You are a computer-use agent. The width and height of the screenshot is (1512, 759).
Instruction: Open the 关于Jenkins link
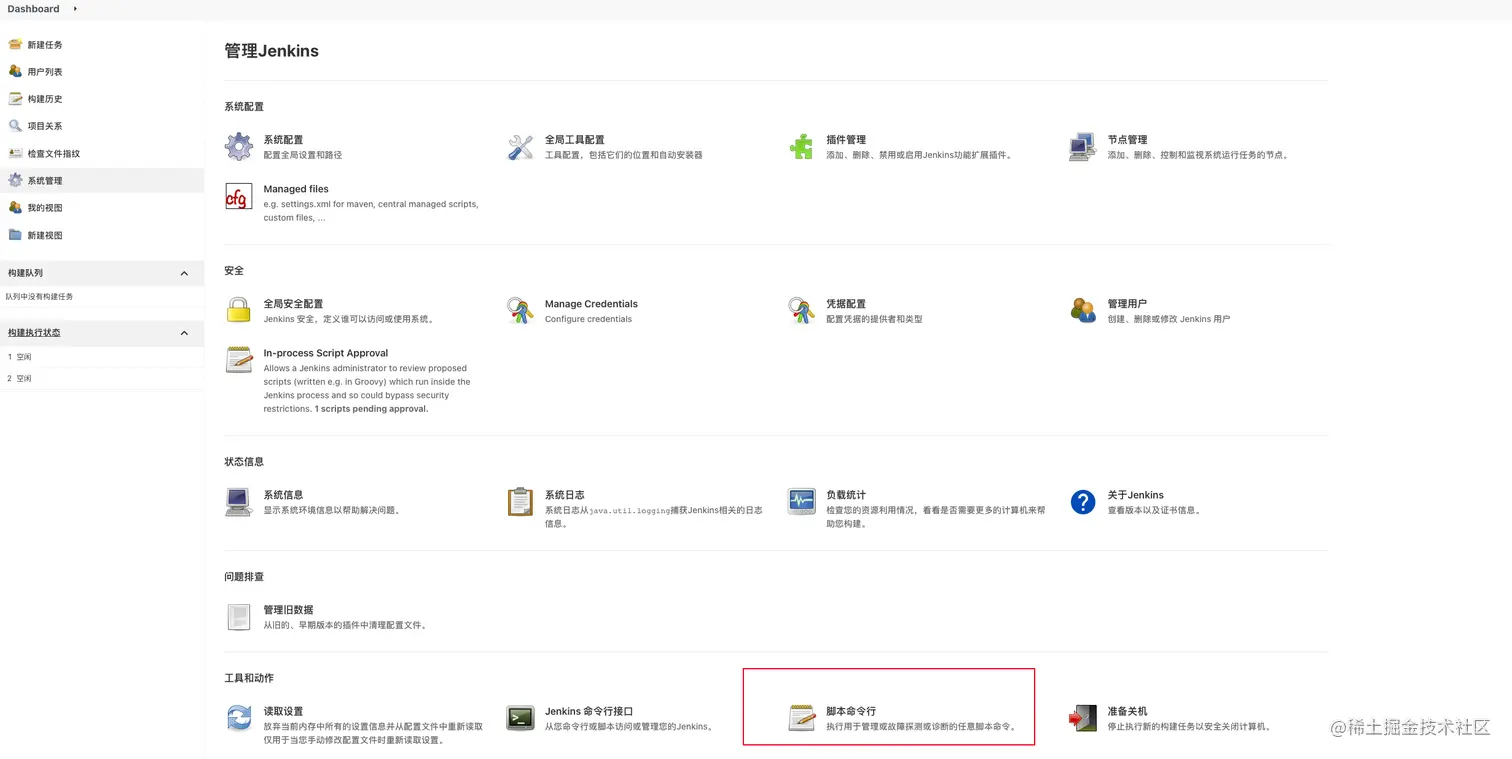(x=1135, y=495)
